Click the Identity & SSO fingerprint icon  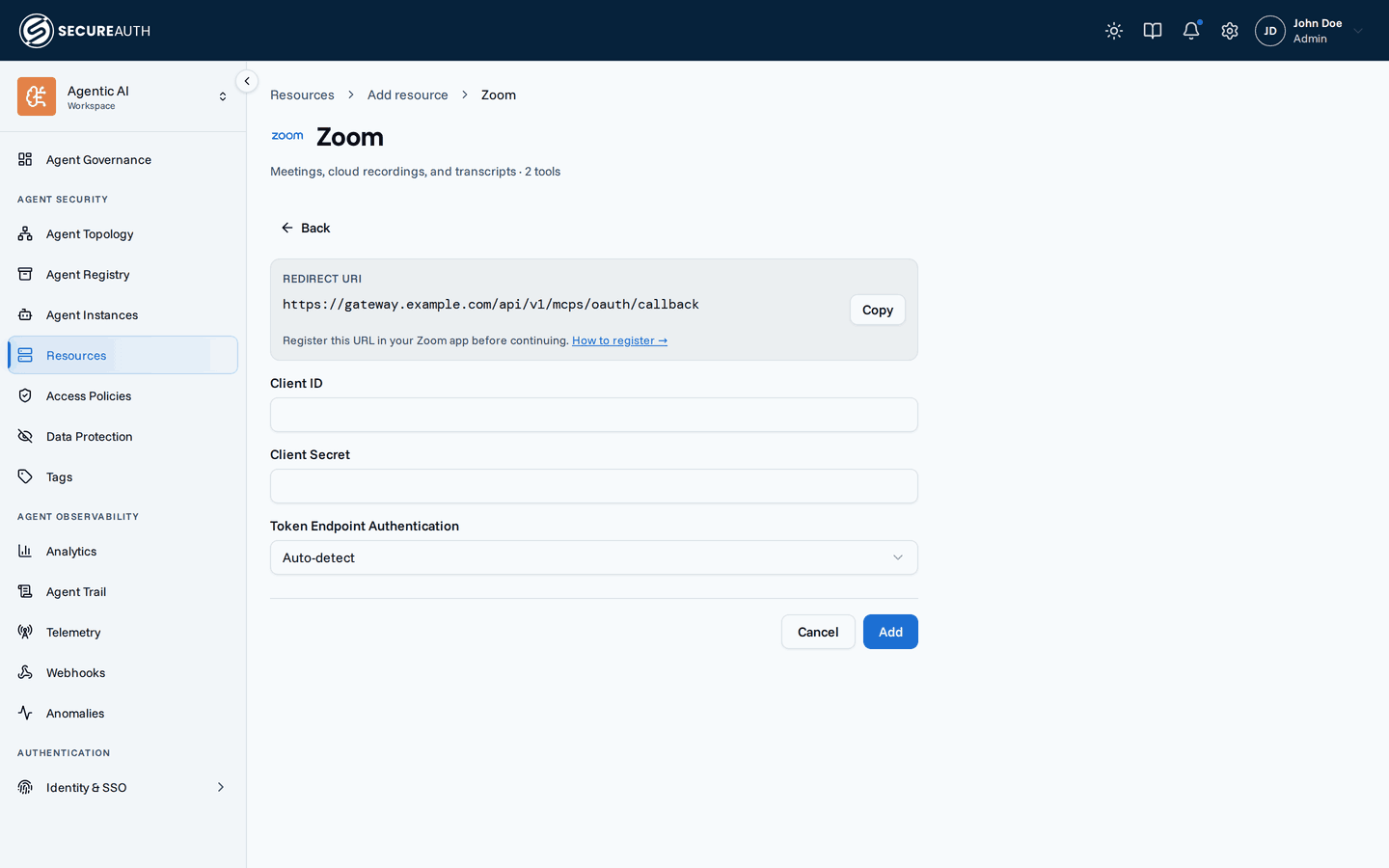point(25,787)
